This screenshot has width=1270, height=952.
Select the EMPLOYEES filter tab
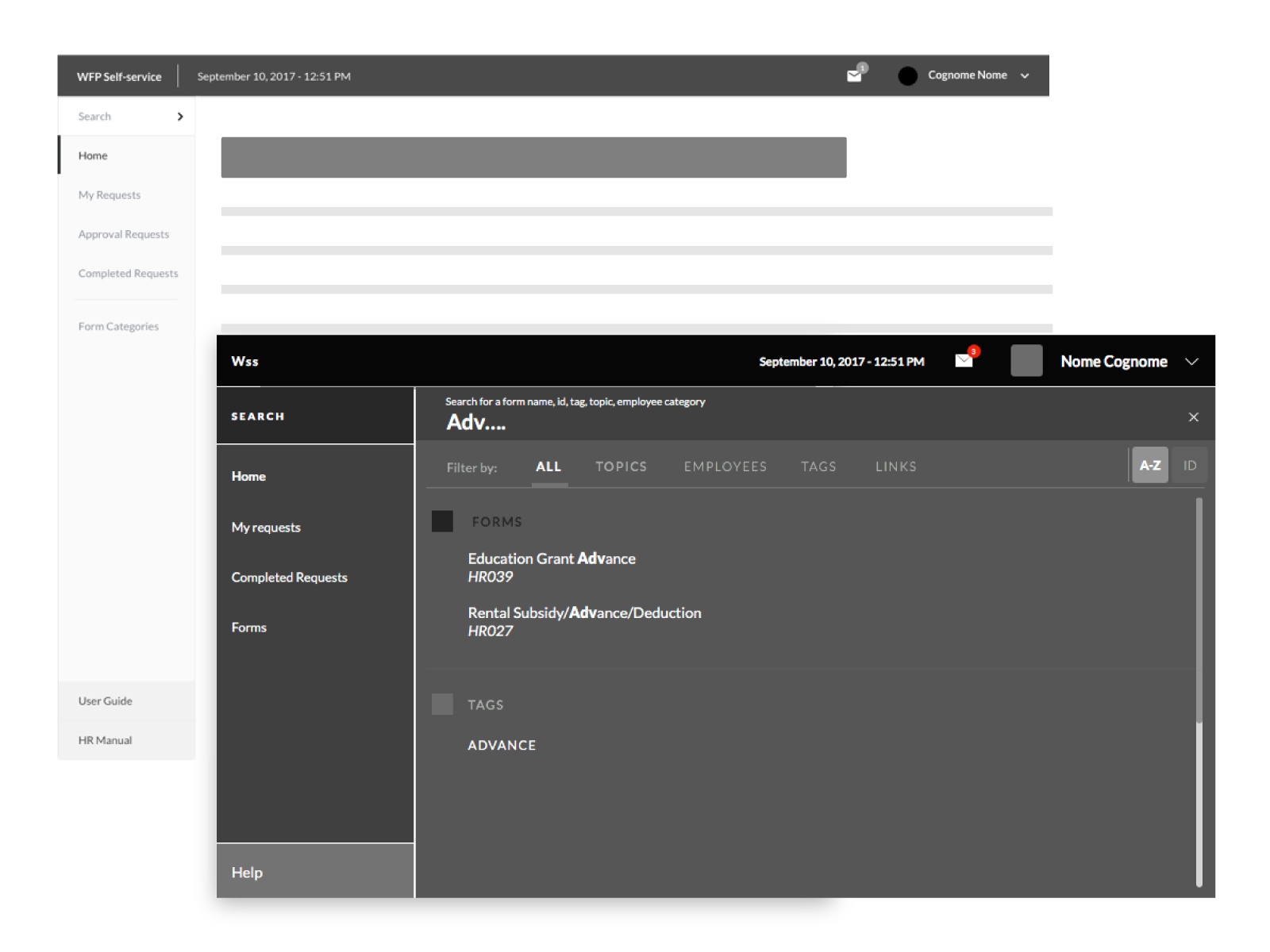(x=725, y=466)
